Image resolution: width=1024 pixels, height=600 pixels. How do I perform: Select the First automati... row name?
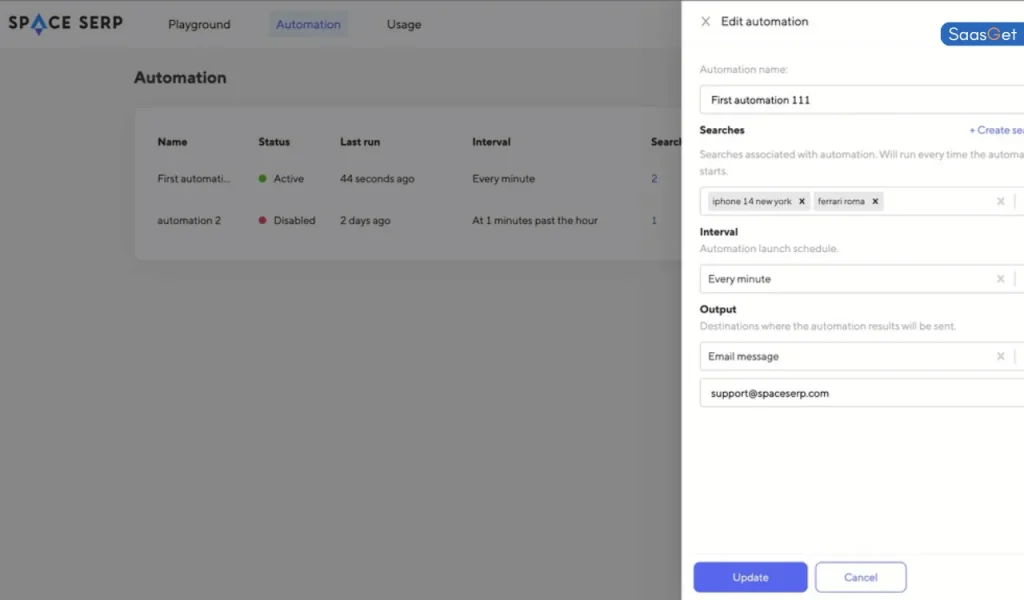(x=193, y=178)
